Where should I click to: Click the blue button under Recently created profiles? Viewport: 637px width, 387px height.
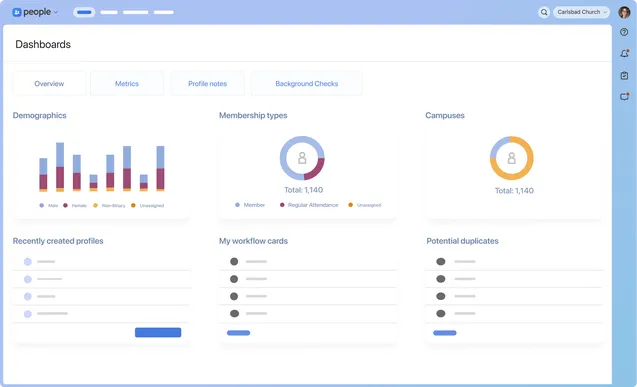158,333
